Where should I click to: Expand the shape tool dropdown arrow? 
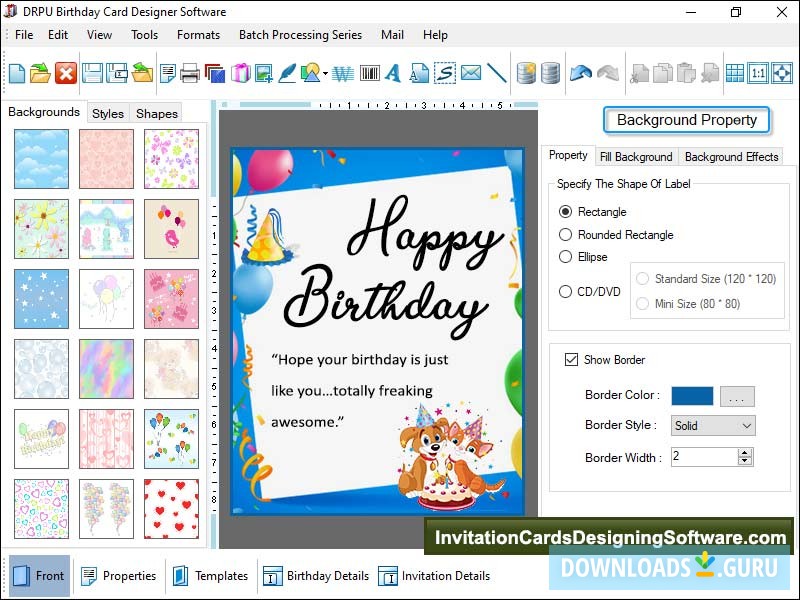pos(324,73)
